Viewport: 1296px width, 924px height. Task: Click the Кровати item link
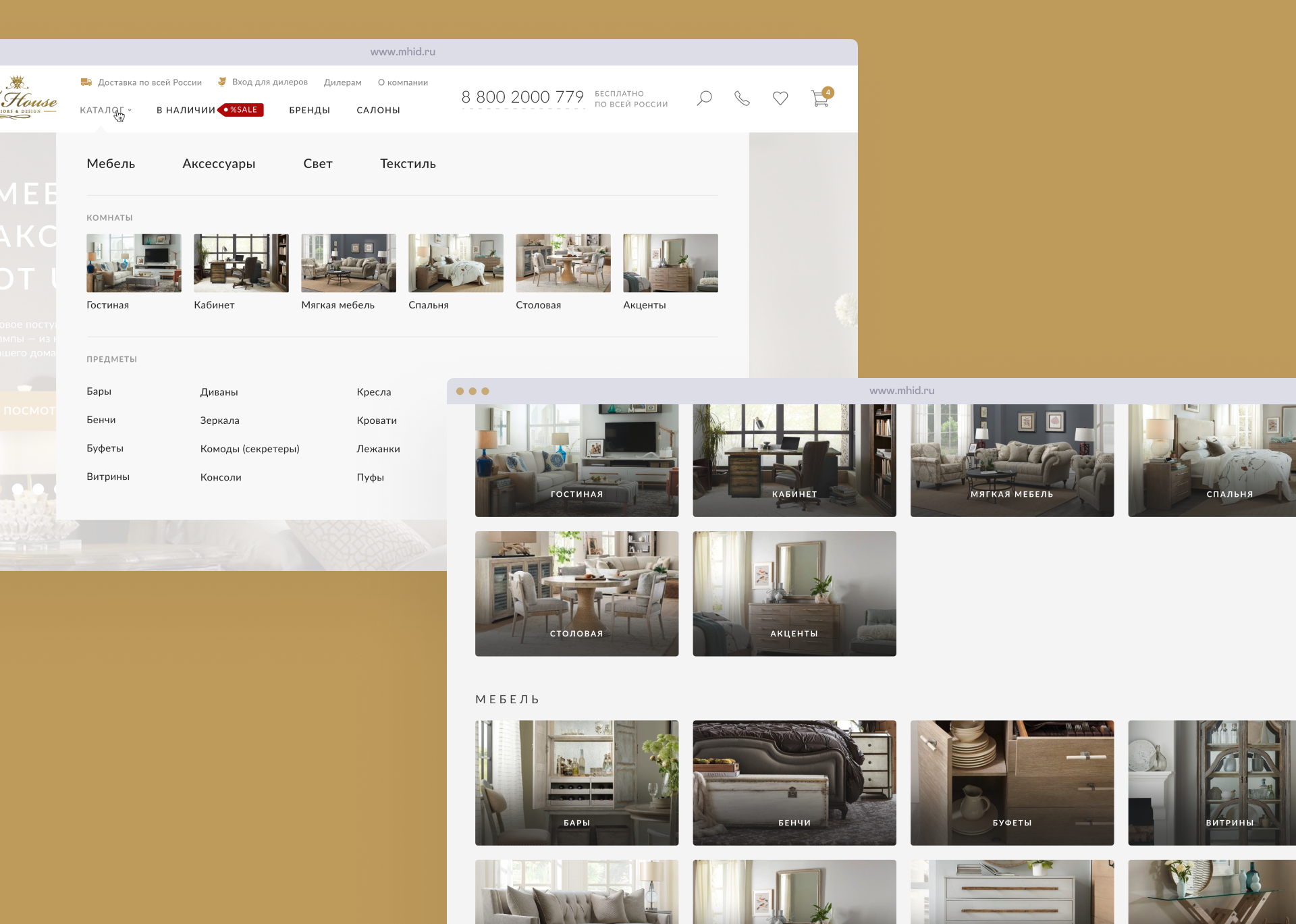tap(377, 420)
